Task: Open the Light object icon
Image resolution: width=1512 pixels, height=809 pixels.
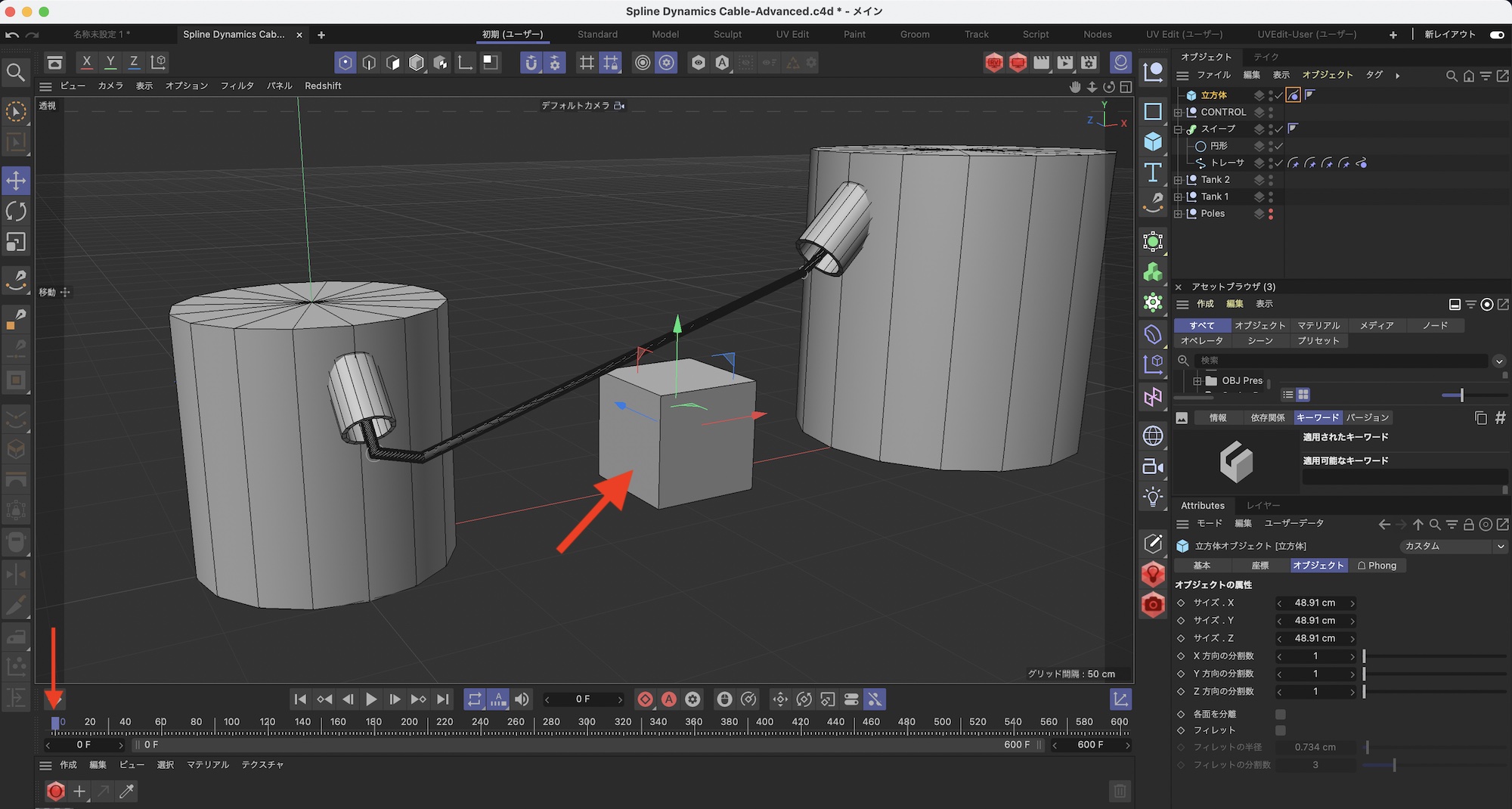Action: (1153, 497)
